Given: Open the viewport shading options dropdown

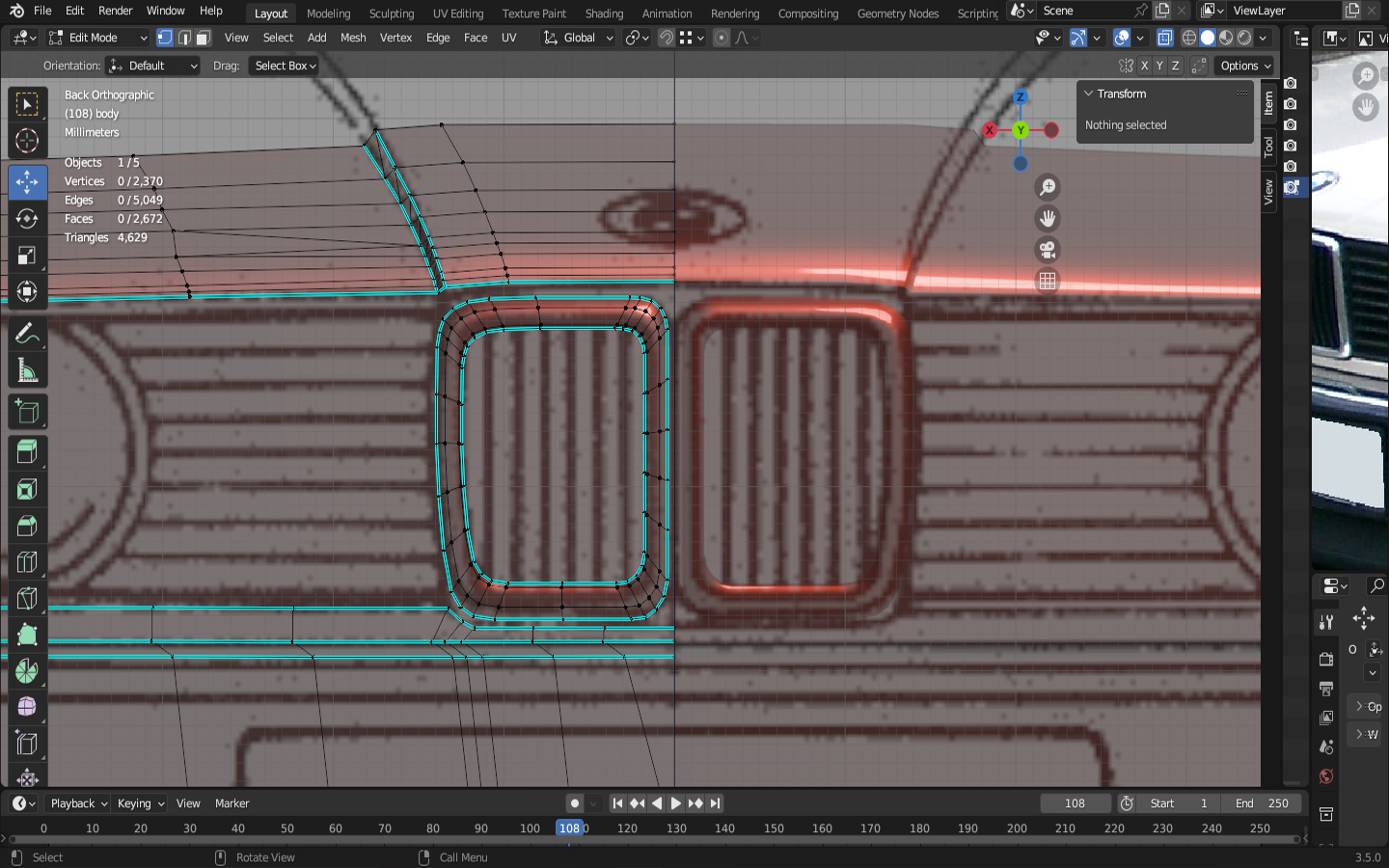Looking at the screenshot, I should click(x=1264, y=38).
